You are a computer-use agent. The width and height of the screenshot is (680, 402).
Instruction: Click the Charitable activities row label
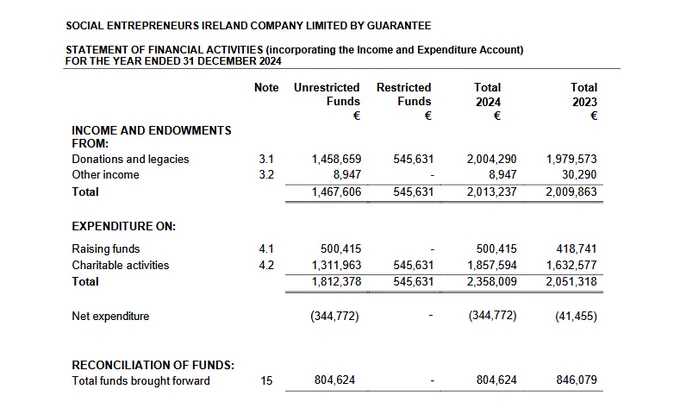pyautogui.click(x=120, y=265)
